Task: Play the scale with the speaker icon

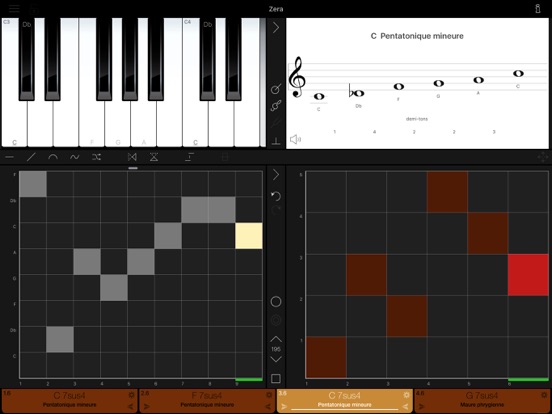Action: pyautogui.click(x=295, y=139)
